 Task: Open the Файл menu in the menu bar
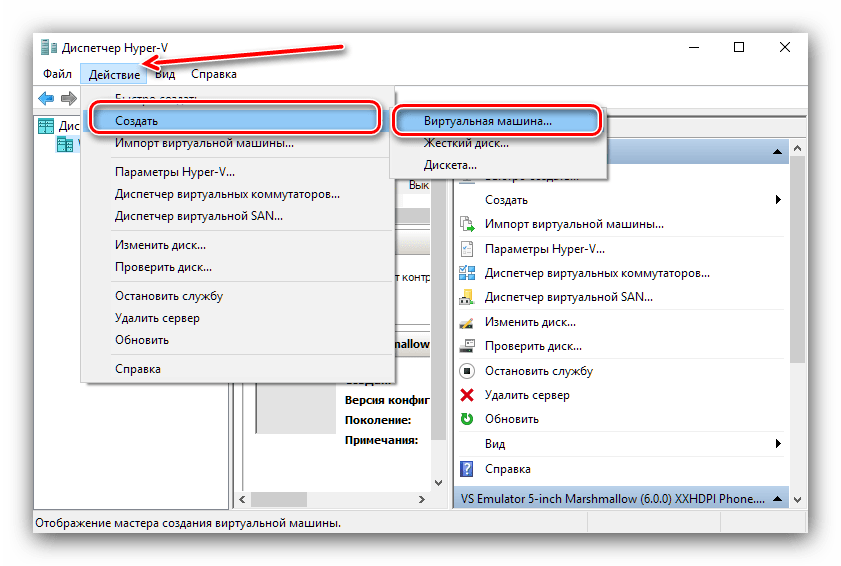pyautogui.click(x=57, y=74)
